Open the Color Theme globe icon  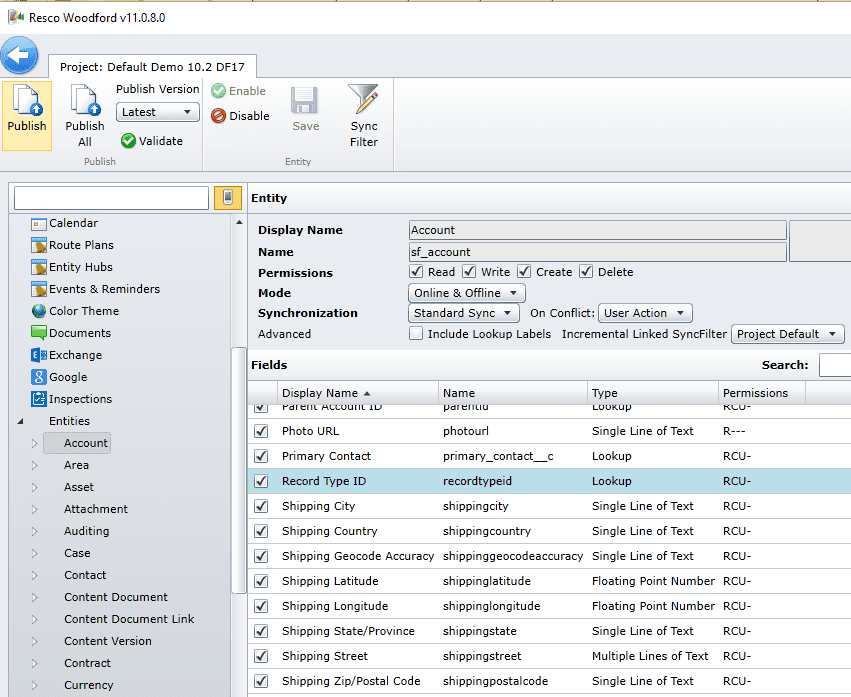point(39,311)
